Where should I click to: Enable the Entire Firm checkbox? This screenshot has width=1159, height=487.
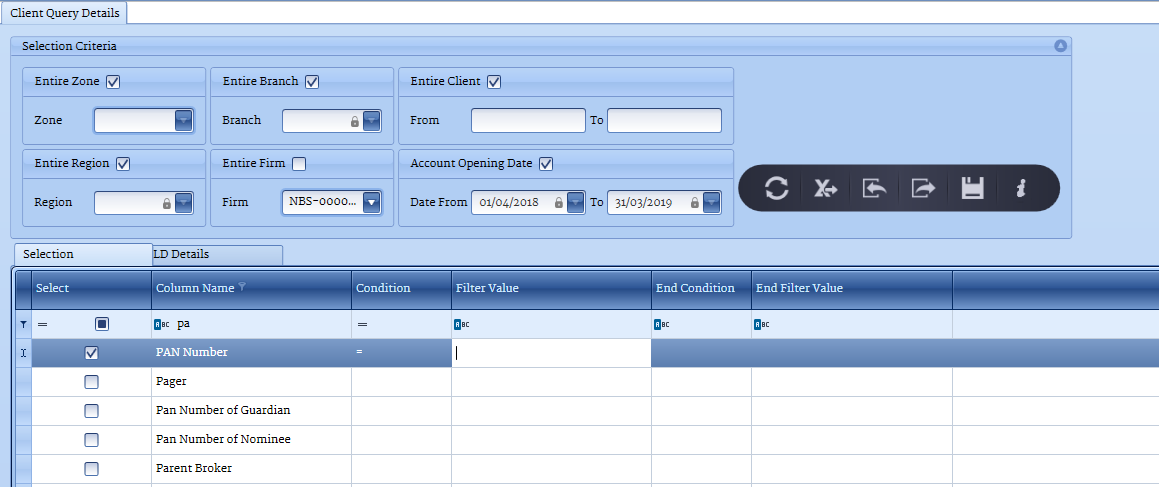(299, 164)
